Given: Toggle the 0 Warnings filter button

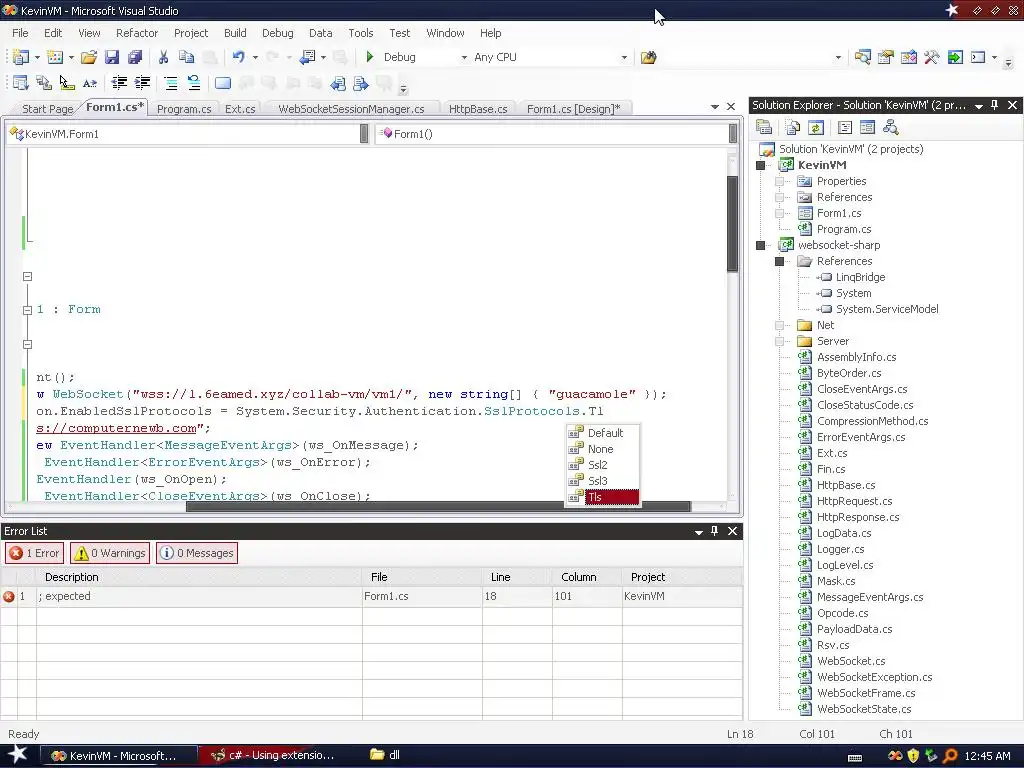Looking at the screenshot, I should [110, 553].
